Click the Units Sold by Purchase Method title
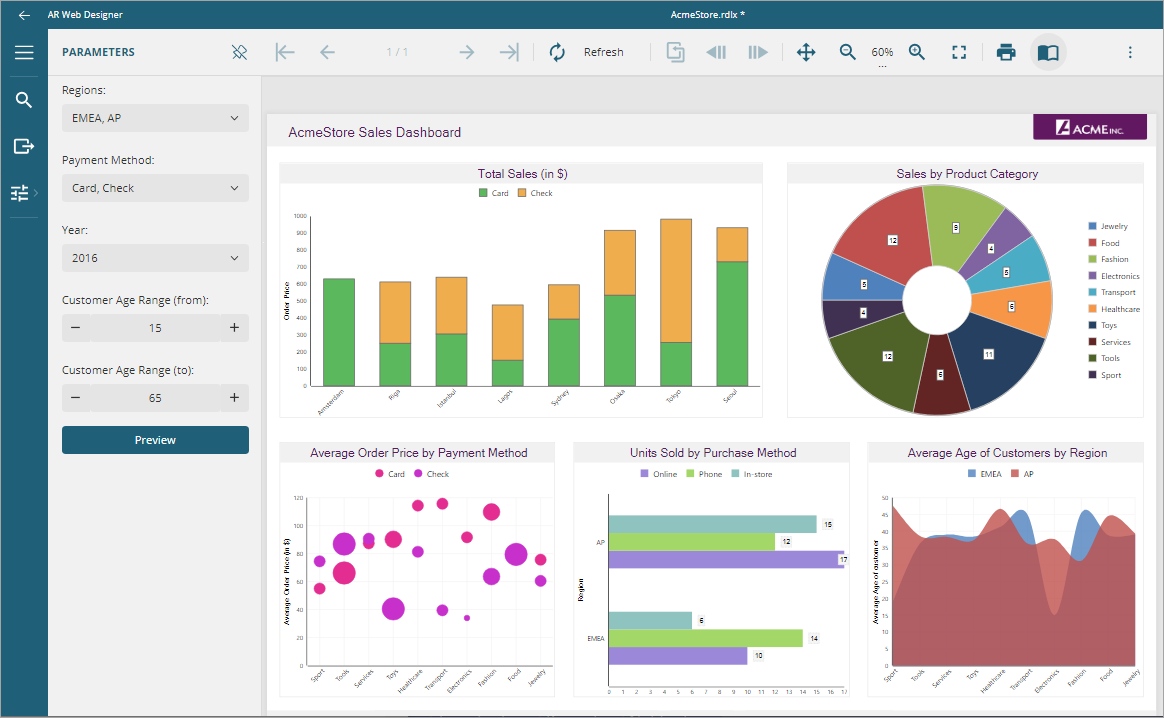The height and width of the screenshot is (718, 1164). point(713,453)
